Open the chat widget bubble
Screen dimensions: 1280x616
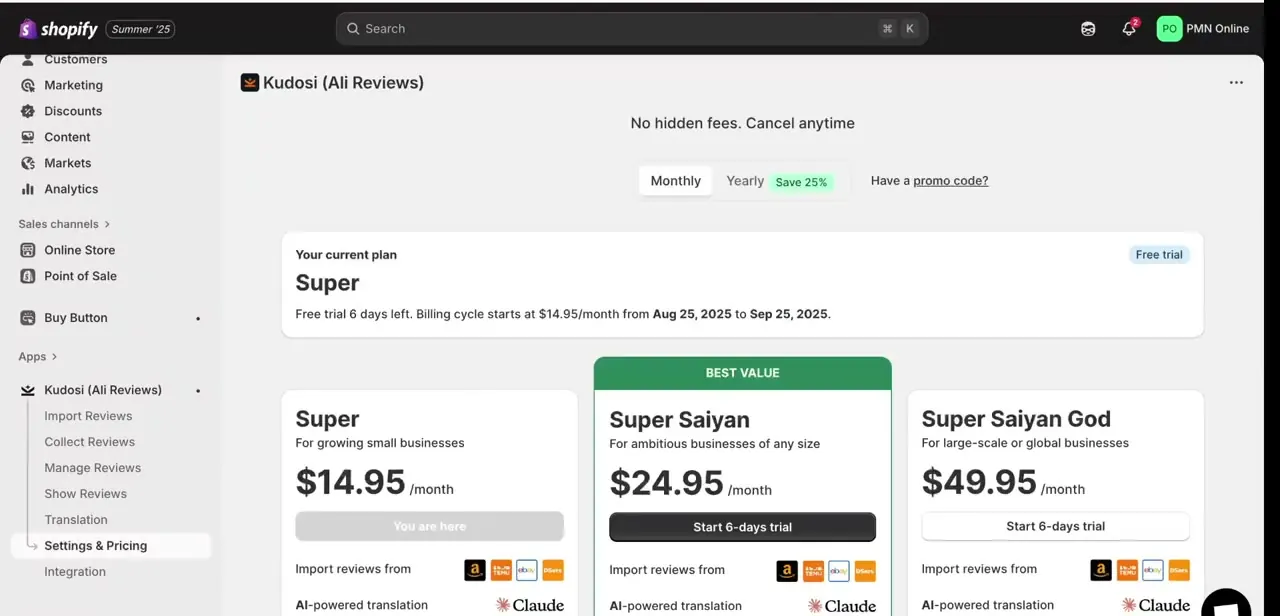coord(1226,602)
